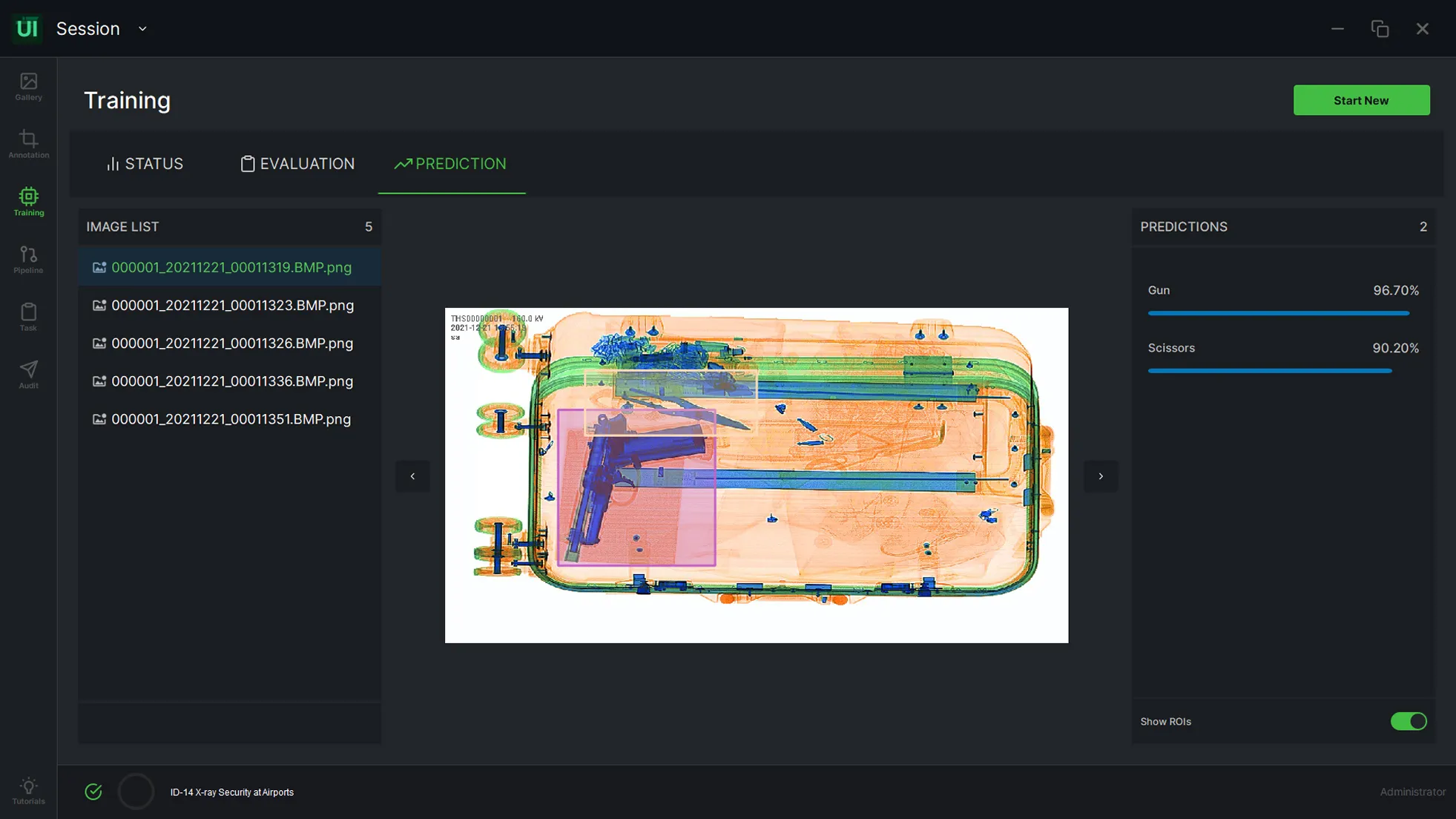Click the Scissors confidence bar
Viewport: 1456px width, 819px height.
1269,370
